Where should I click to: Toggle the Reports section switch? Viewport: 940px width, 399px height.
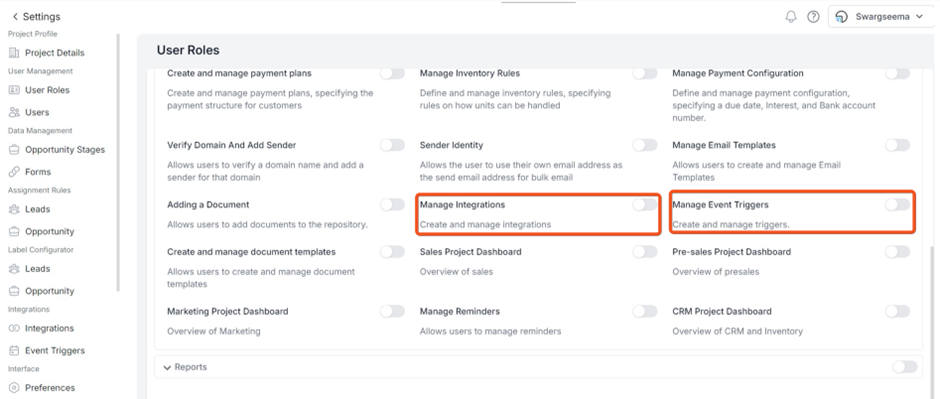click(905, 367)
